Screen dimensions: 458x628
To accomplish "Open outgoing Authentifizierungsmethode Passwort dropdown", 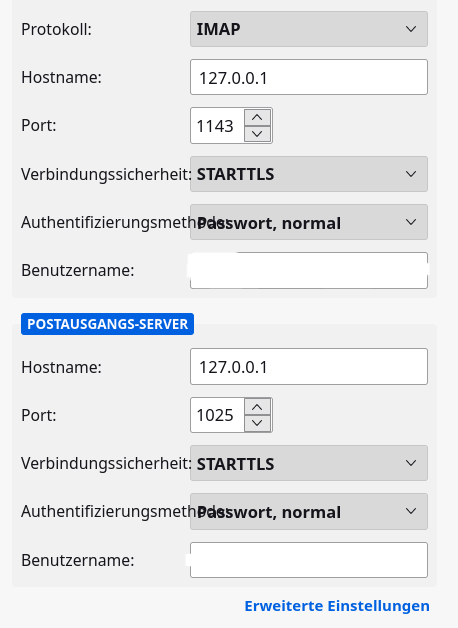I will tap(309, 511).
